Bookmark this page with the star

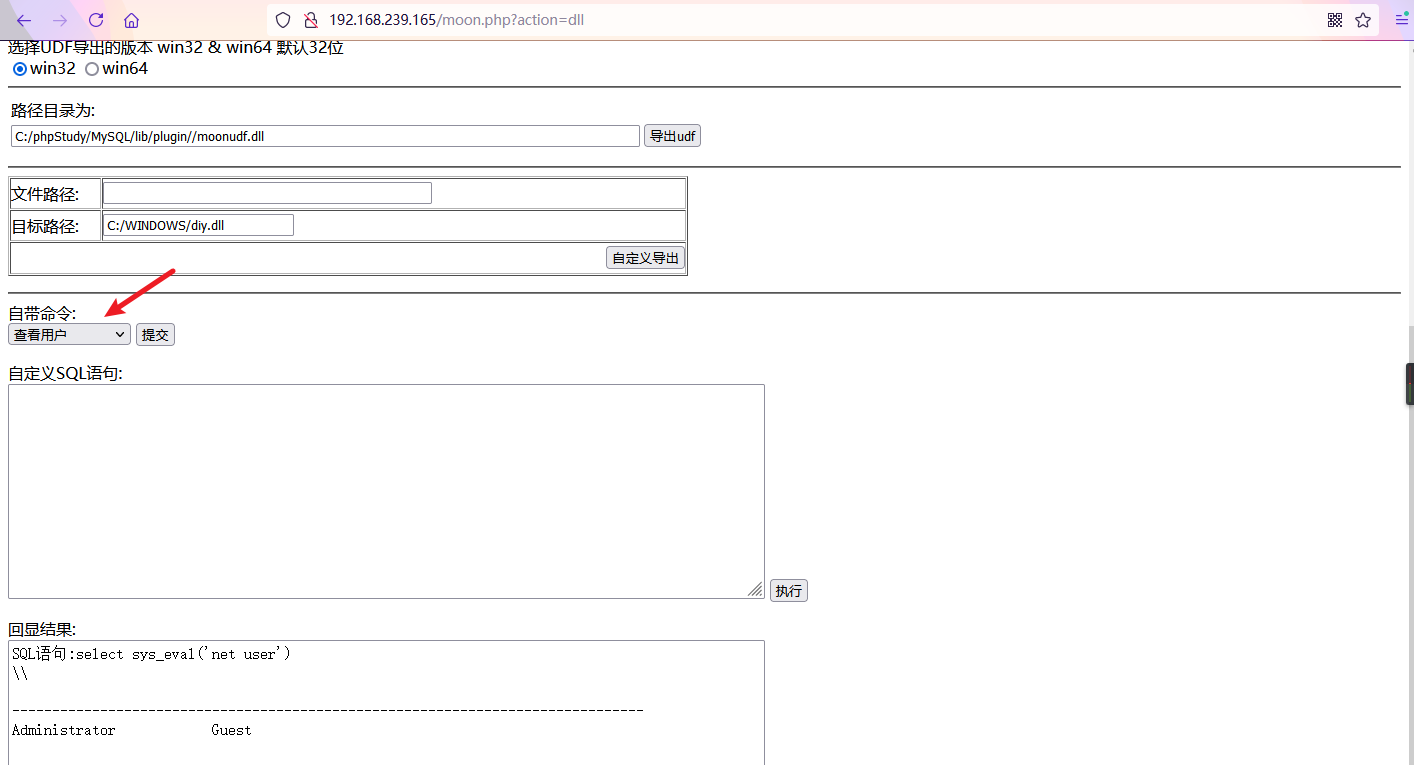(x=1363, y=20)
